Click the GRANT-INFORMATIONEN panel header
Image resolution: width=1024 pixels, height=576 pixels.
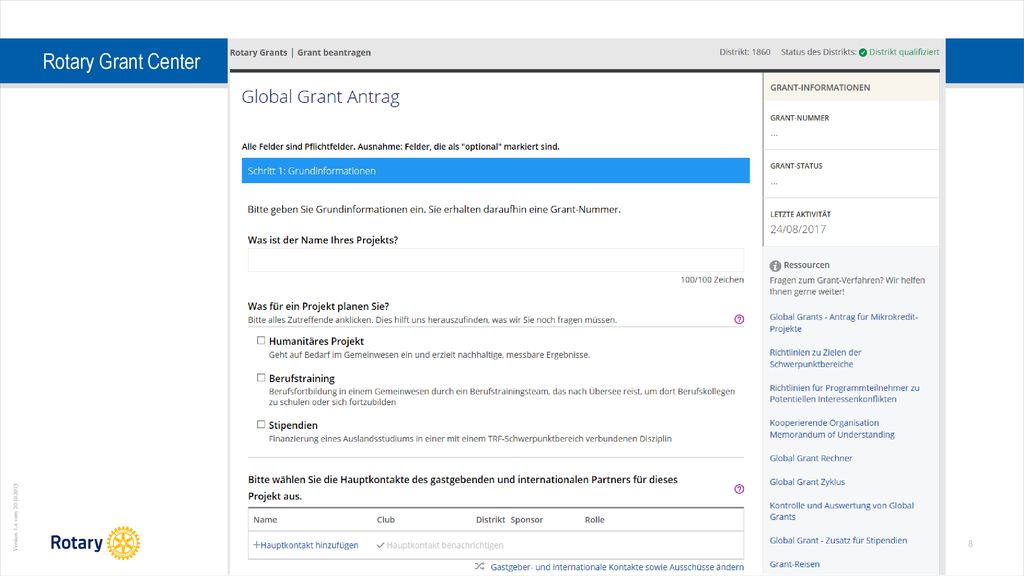click(852, 88)
